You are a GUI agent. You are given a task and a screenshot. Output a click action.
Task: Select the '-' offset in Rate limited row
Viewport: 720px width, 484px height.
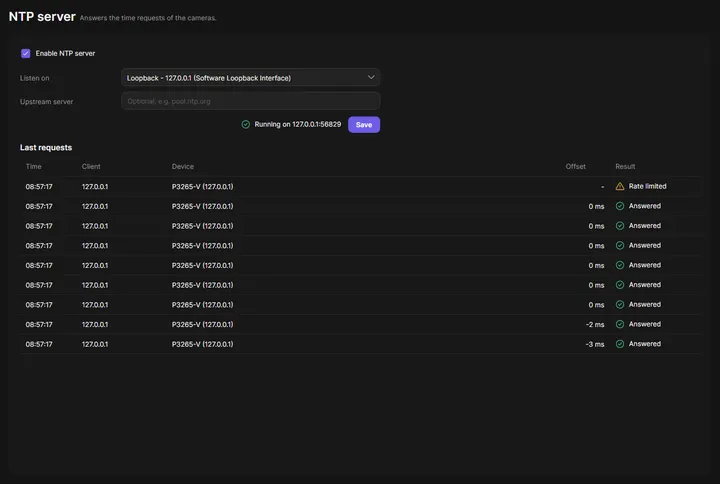point(602,187)
